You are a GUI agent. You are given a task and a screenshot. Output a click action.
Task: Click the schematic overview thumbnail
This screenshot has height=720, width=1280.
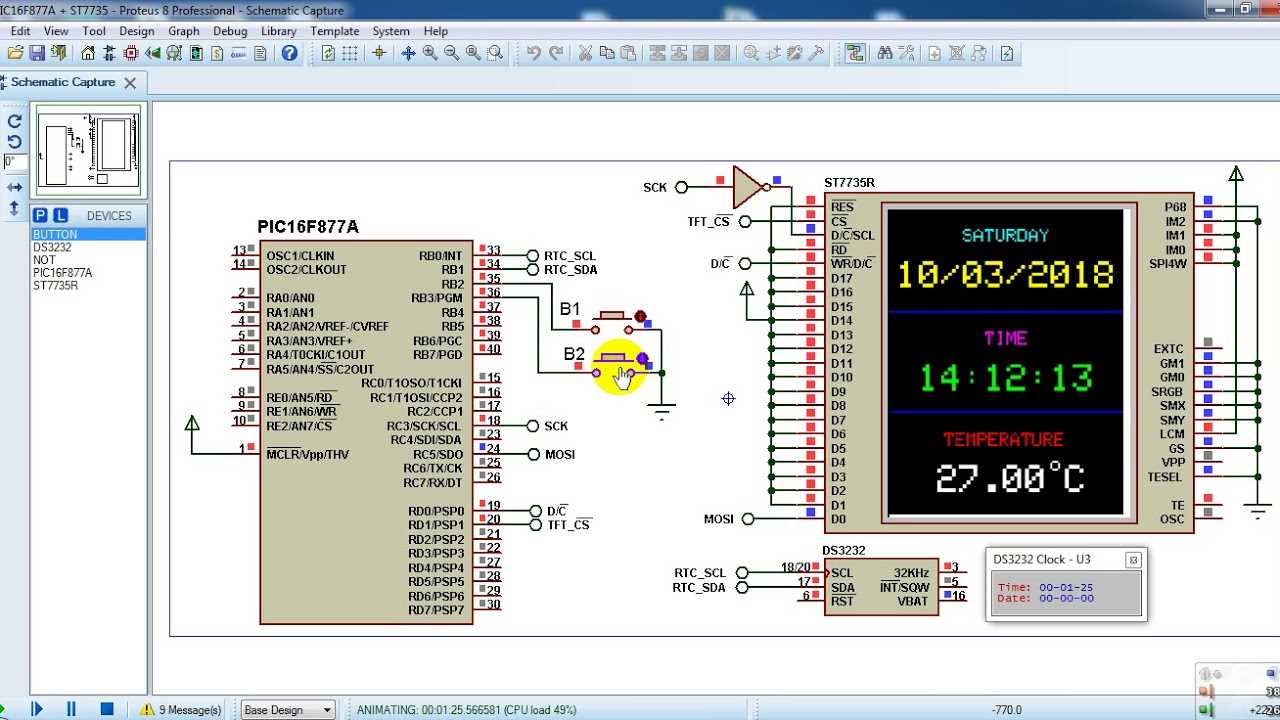(89, 150)
